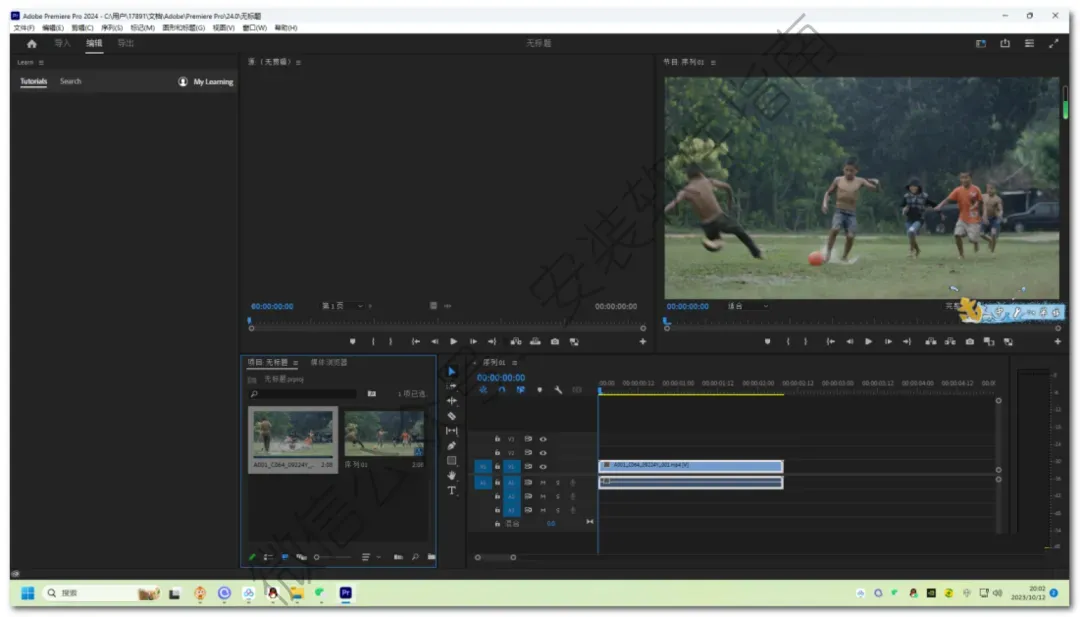Toggle lock on the V2 track
The image size is (1080, 617).
(x=497, y=453)
